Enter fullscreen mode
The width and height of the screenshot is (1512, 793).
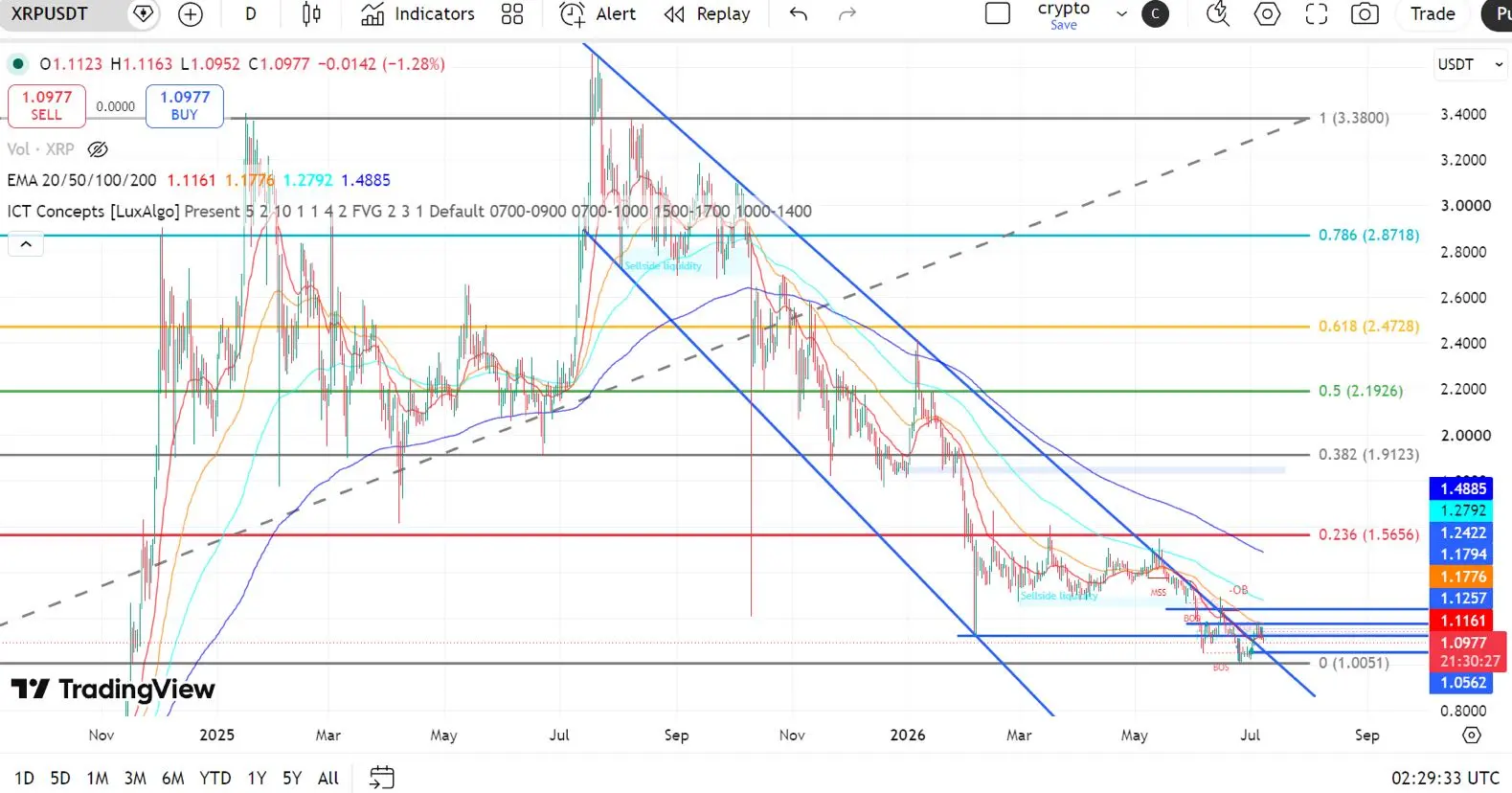[x=1317, y=14]
